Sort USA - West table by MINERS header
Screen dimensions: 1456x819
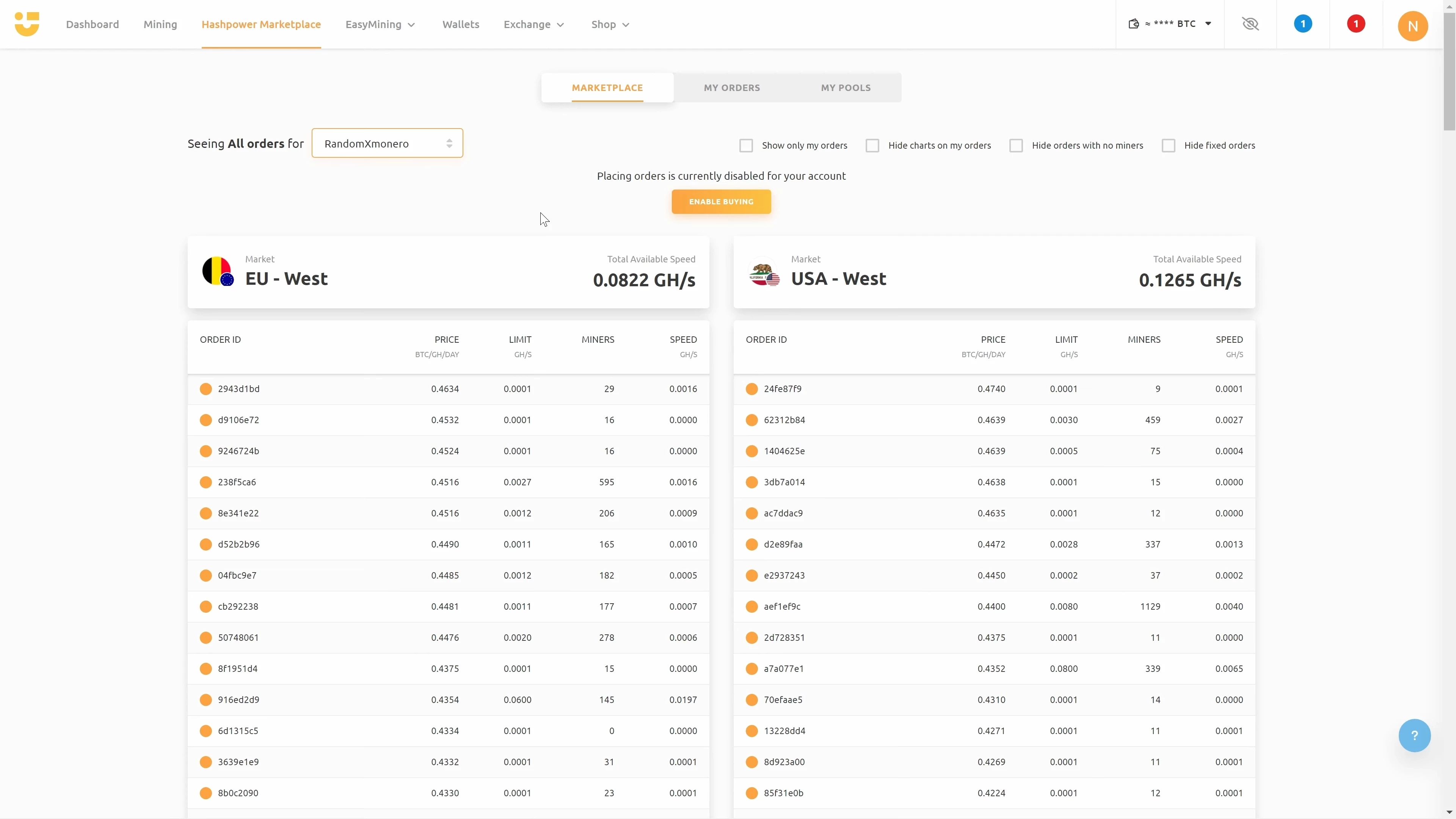tap(1144, 340)
